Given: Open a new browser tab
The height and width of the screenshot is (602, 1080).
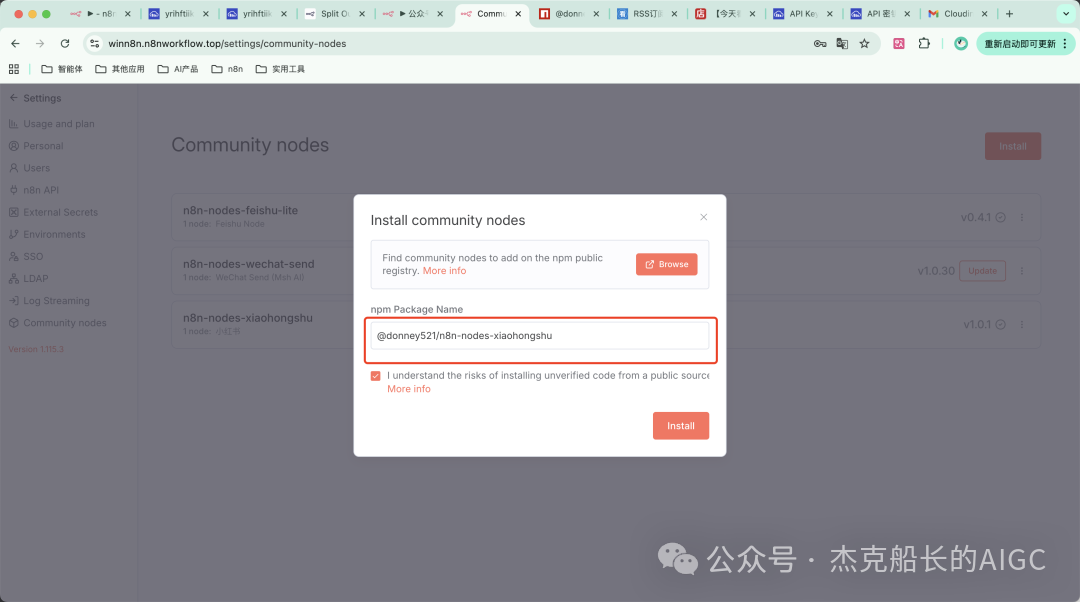Looking at the screenshot, I should (x=1009, y=14).
